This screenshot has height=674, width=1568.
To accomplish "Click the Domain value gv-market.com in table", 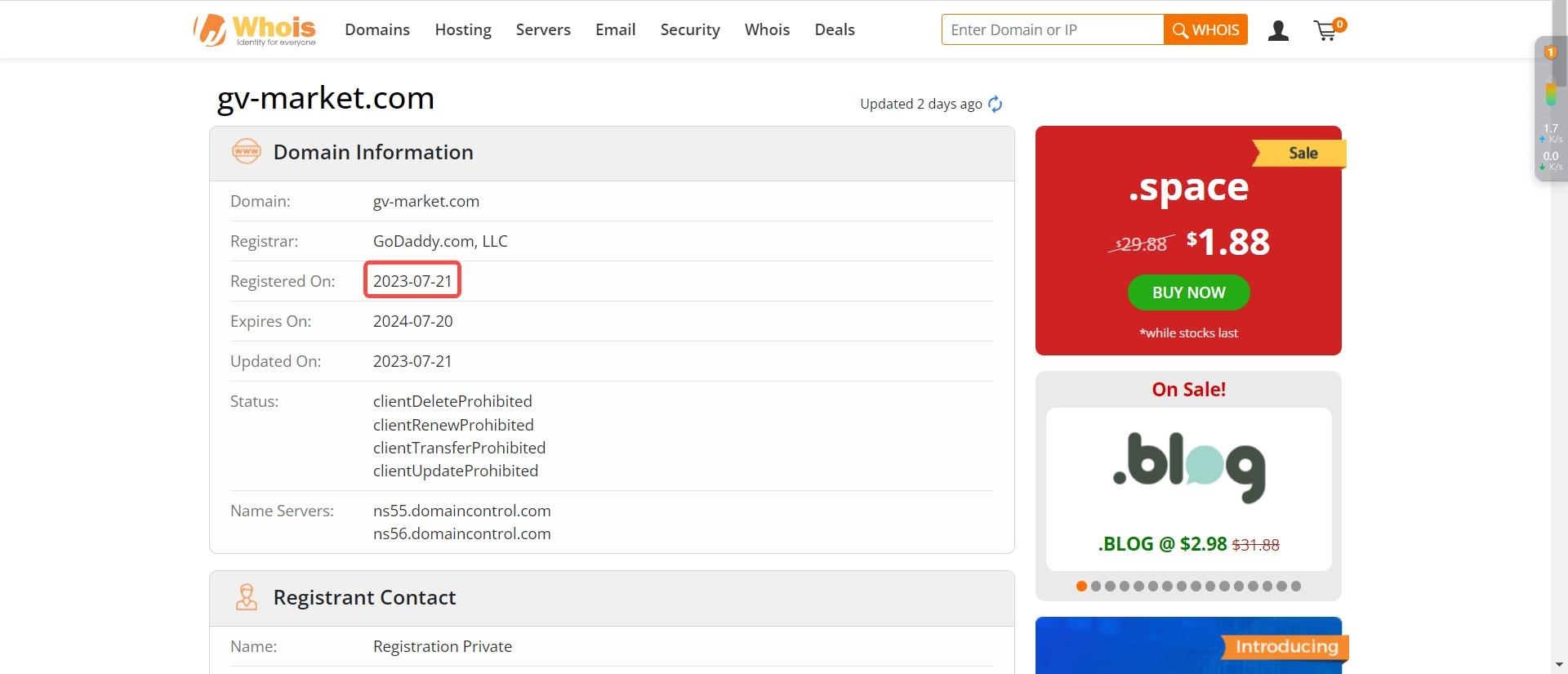I will click(x=426, y=201).
